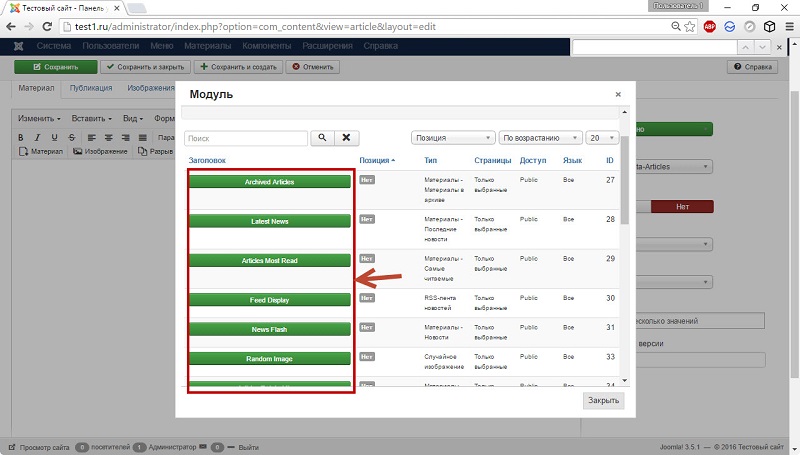Click the Просмотр сайта link in status bar
Viewport: 800px width, 455px height.
[x=40, y=447]
